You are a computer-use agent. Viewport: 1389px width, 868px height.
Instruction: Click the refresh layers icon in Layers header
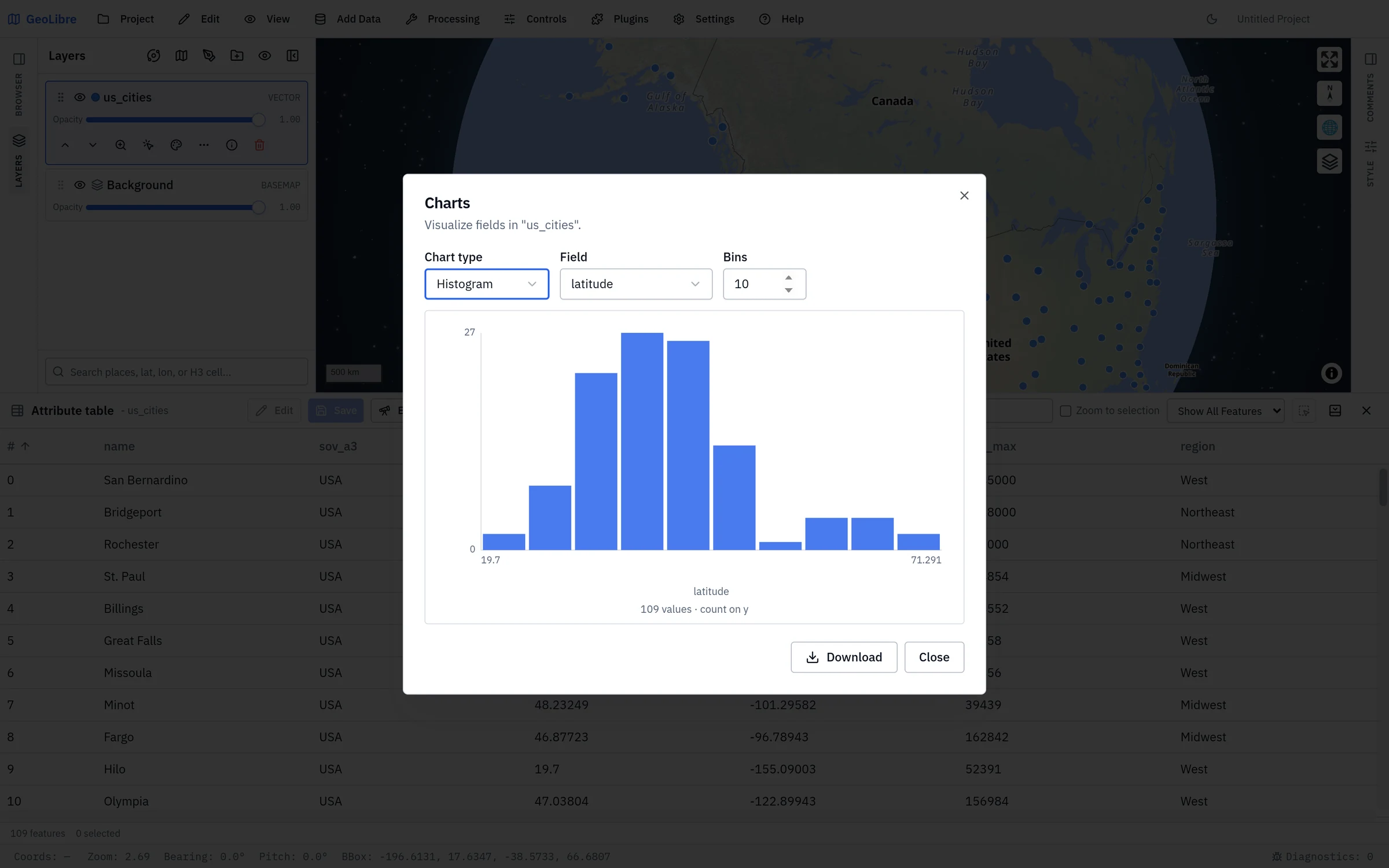[x=153, y=56]
